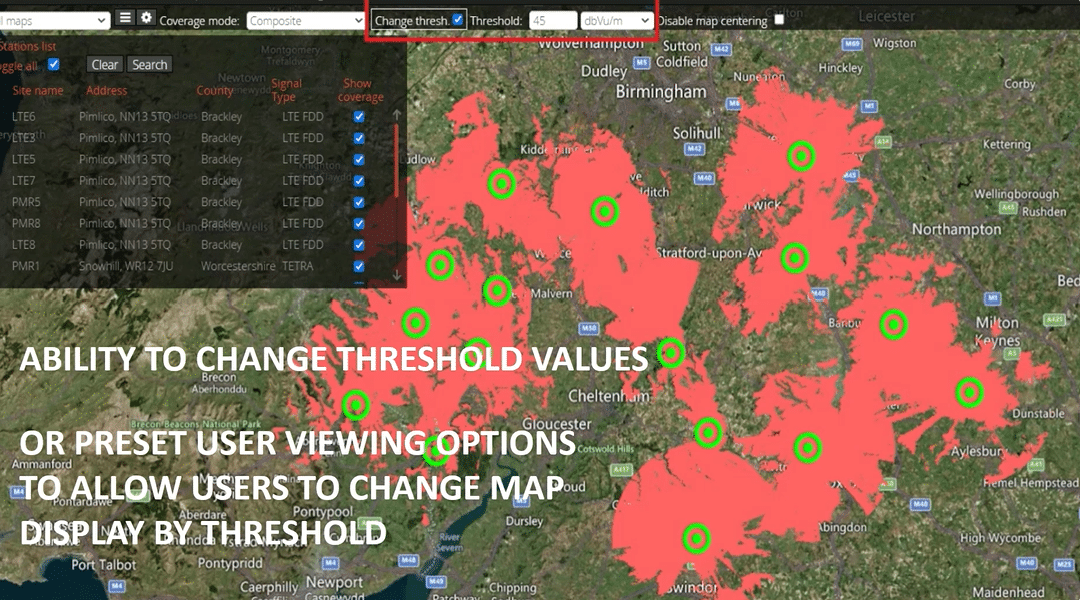Uncheck show coverage for LTE8
The image size is (1080, 600).
tap(359, 245)
